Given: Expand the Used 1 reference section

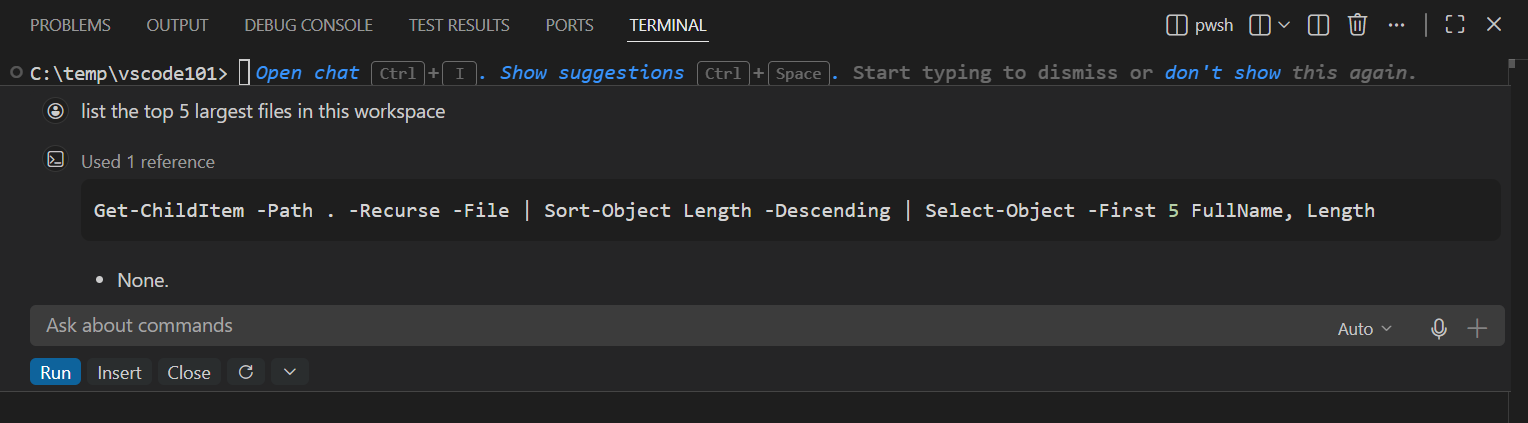Looking at the screenshot, I should [148, 161].
